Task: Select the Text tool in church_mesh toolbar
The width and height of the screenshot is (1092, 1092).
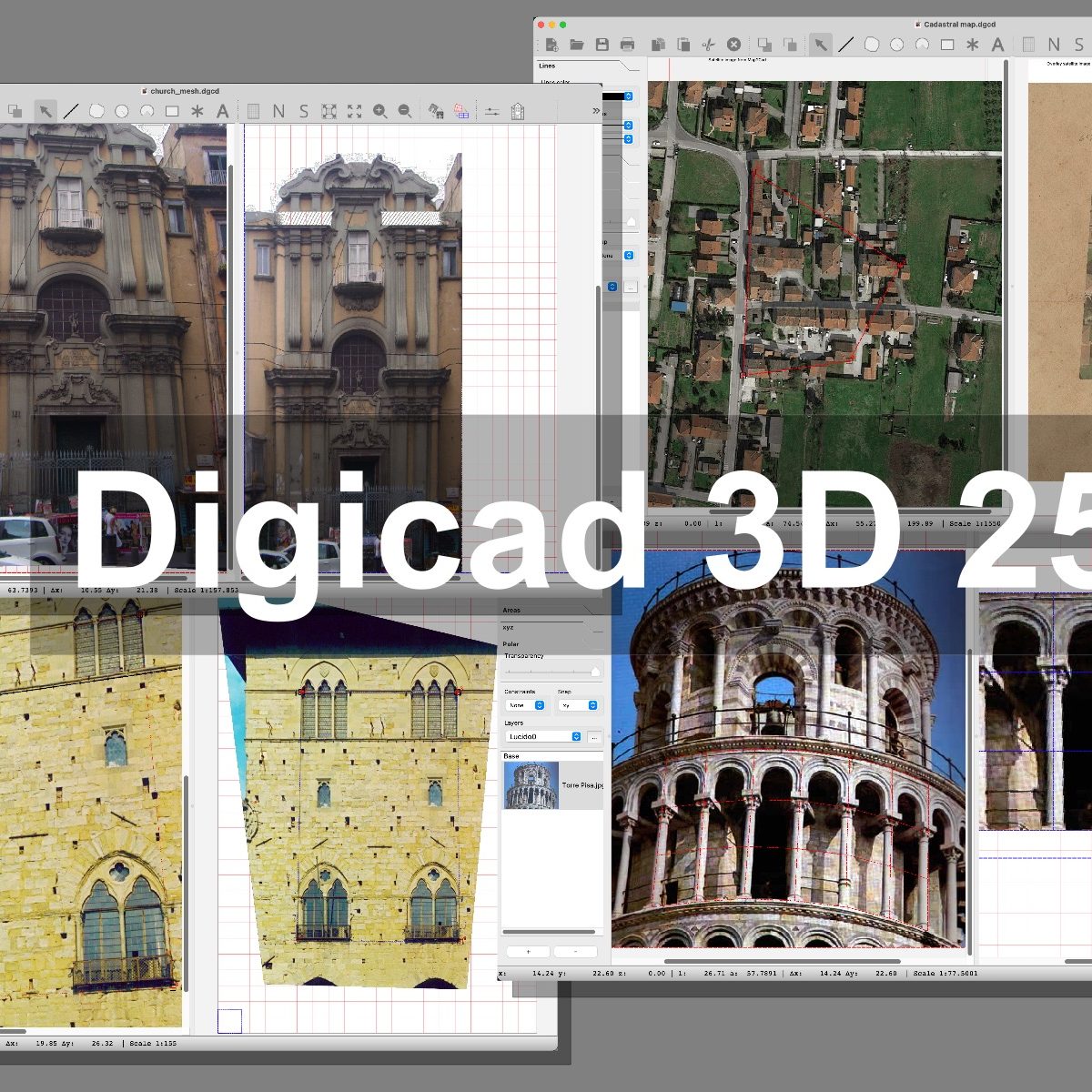Action: [222, 111]
